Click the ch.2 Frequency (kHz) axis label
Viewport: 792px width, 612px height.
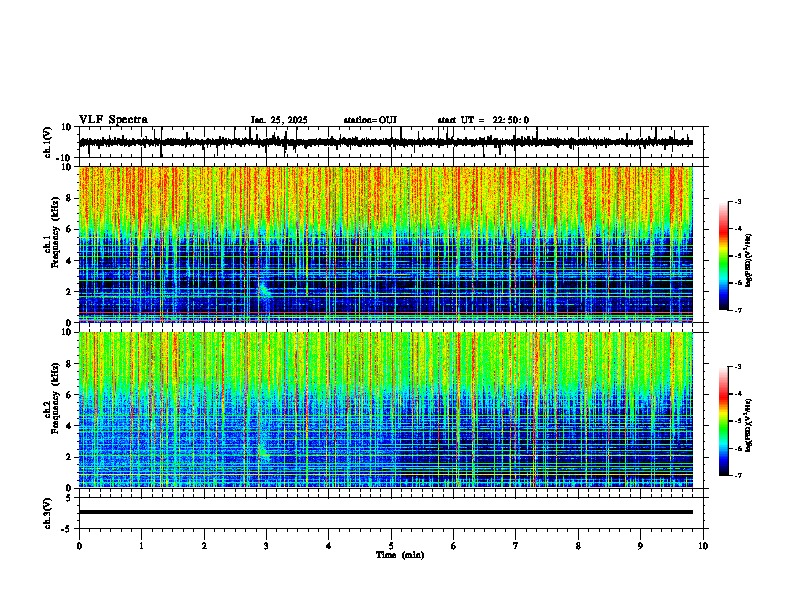coord(51,398)
